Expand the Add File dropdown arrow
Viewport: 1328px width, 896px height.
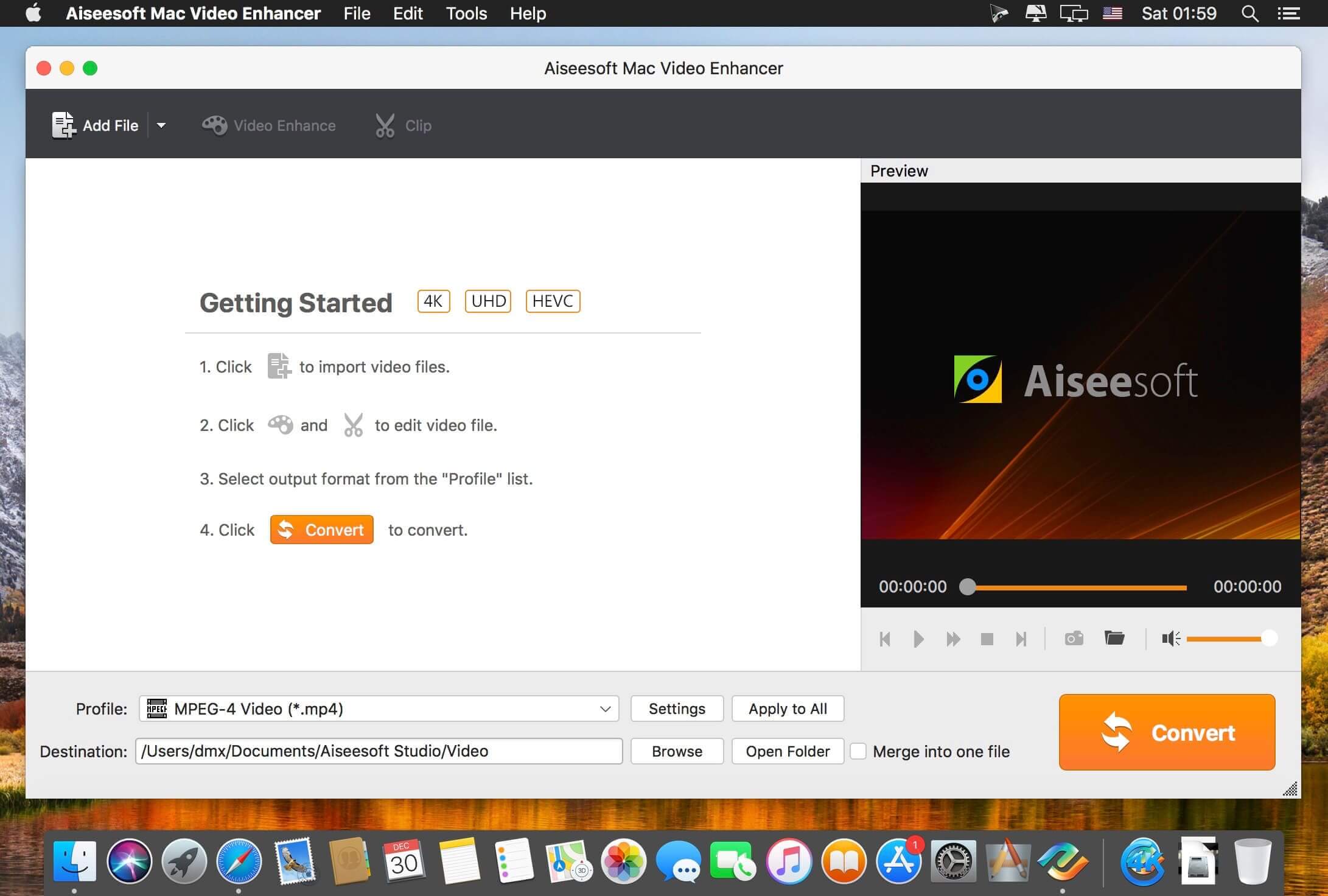pyautogui.click(x=161, y=125)
